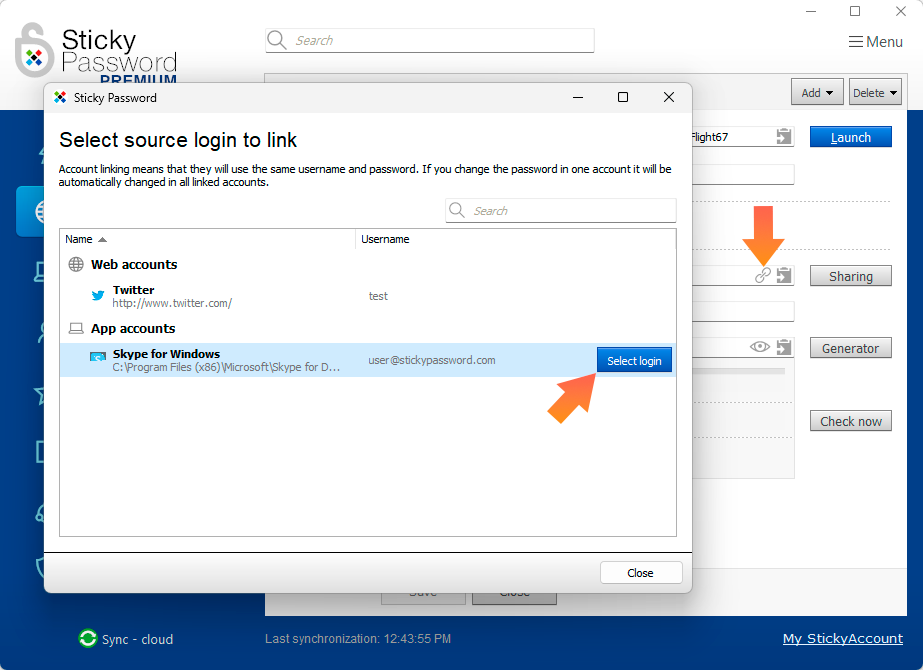Click the user@stickypassword.com username cell
The height and width of the screenshot is (670, 923).
tap(432, 360)
